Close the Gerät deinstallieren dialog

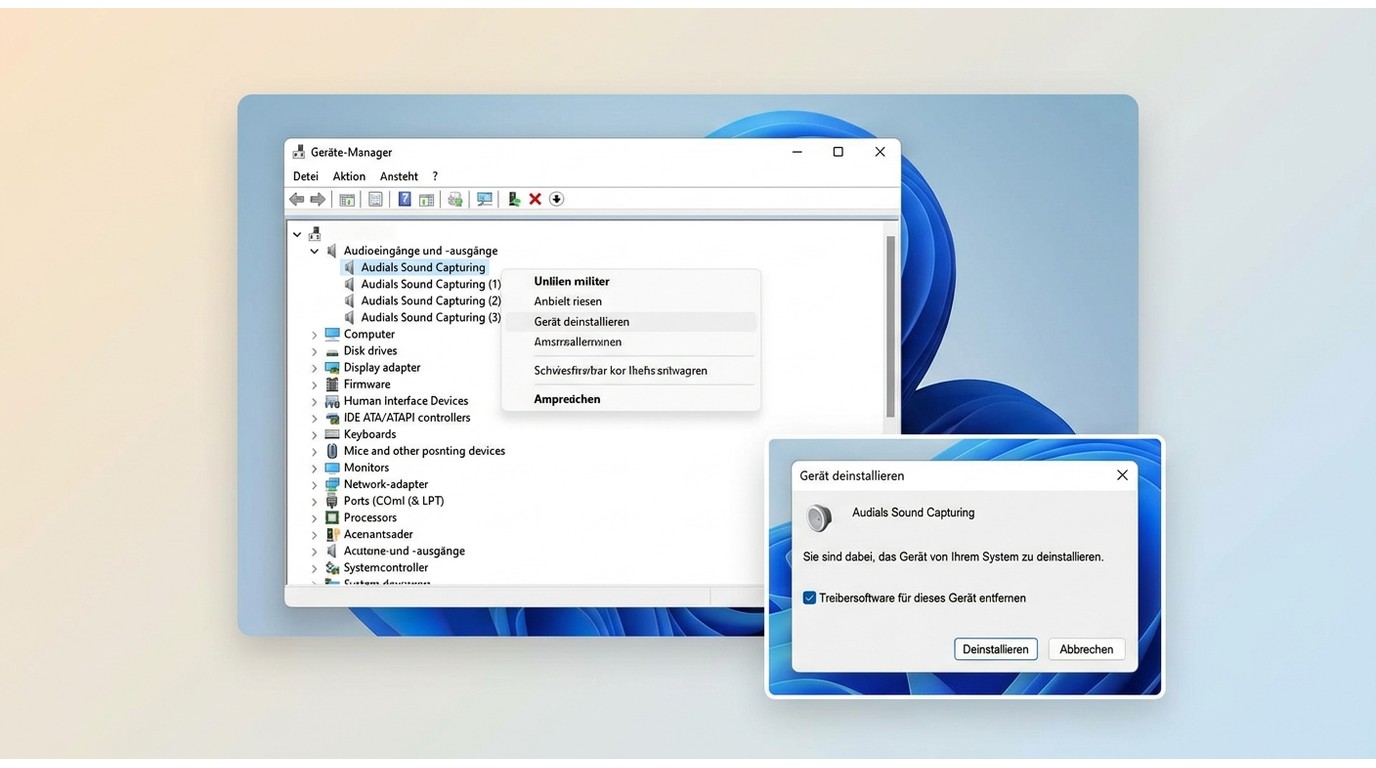pos(1122,475)
